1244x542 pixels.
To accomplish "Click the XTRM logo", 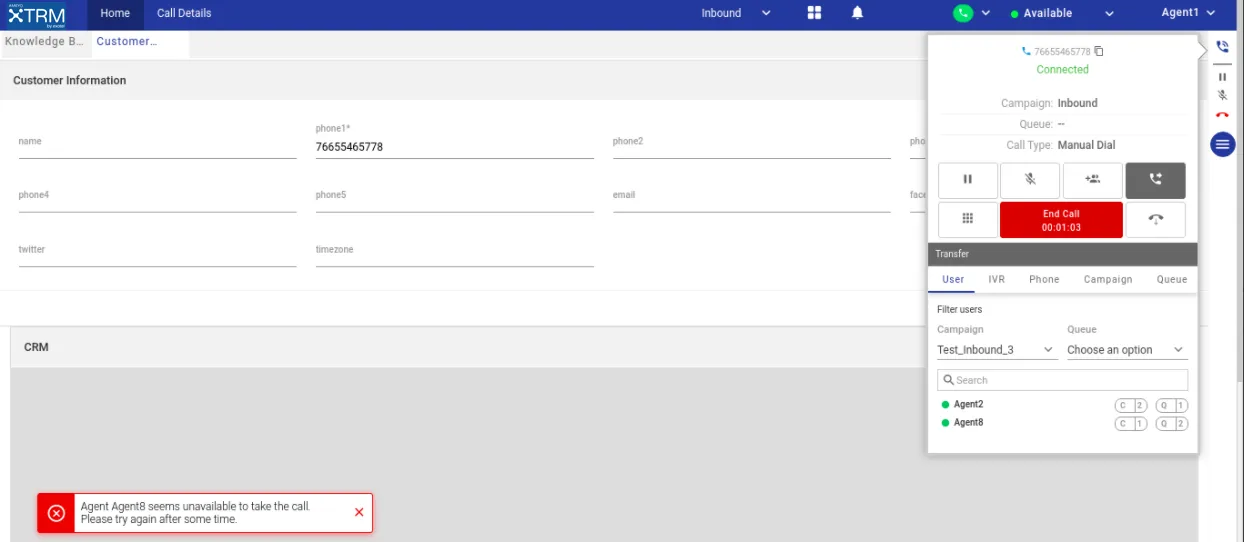I will [x=37, y=13].
